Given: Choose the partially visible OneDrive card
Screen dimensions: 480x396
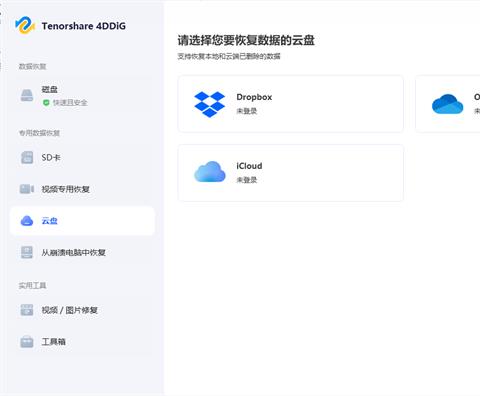Looking at the screenshot, I should click(448, 104).
